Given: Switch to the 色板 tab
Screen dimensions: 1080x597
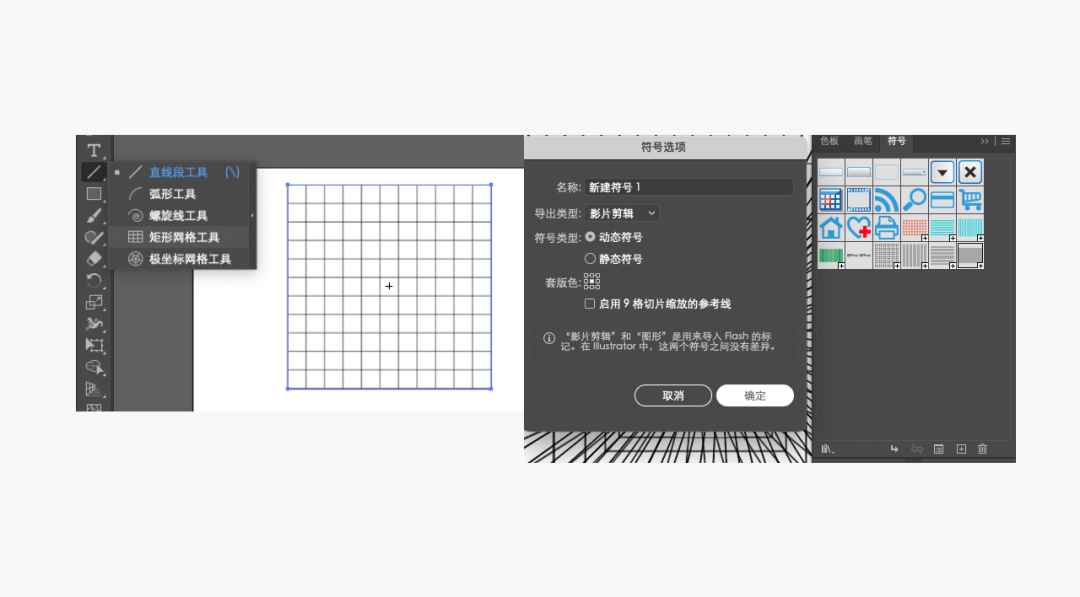Looking at the screenshot, I should tap(829, 141).
